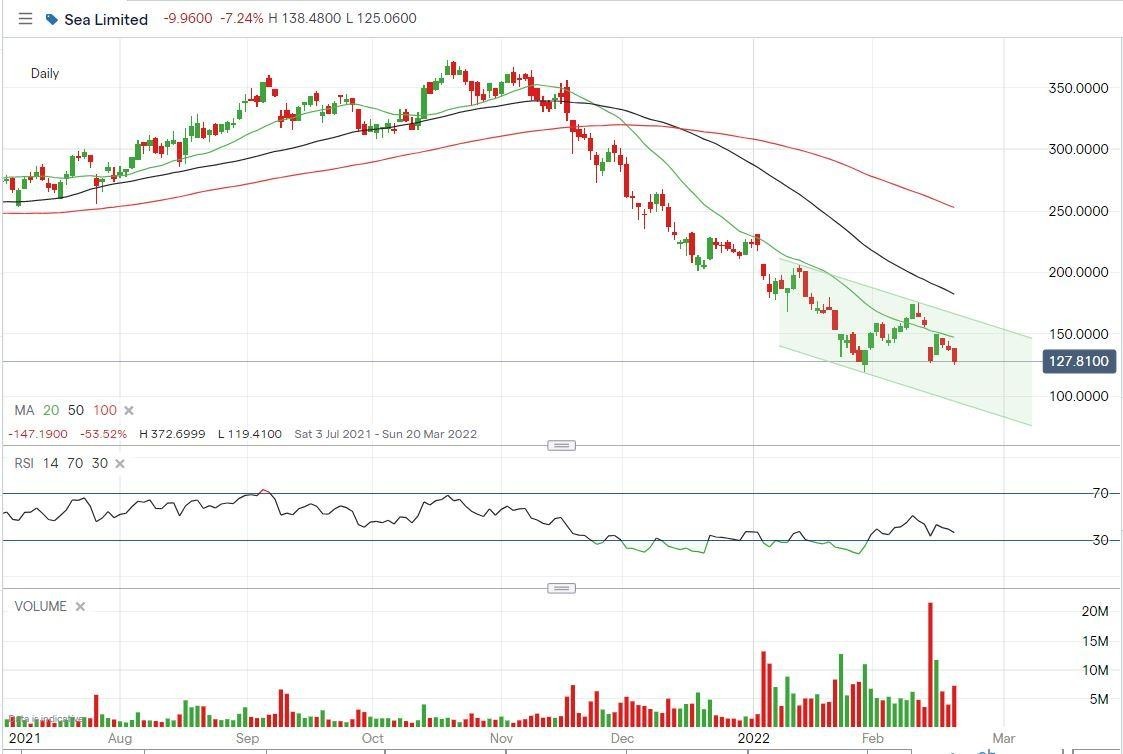This screenshot has width=1123, height=754.
Task: Remove the RSI indicator with its X
Action: tap(120, 464)
